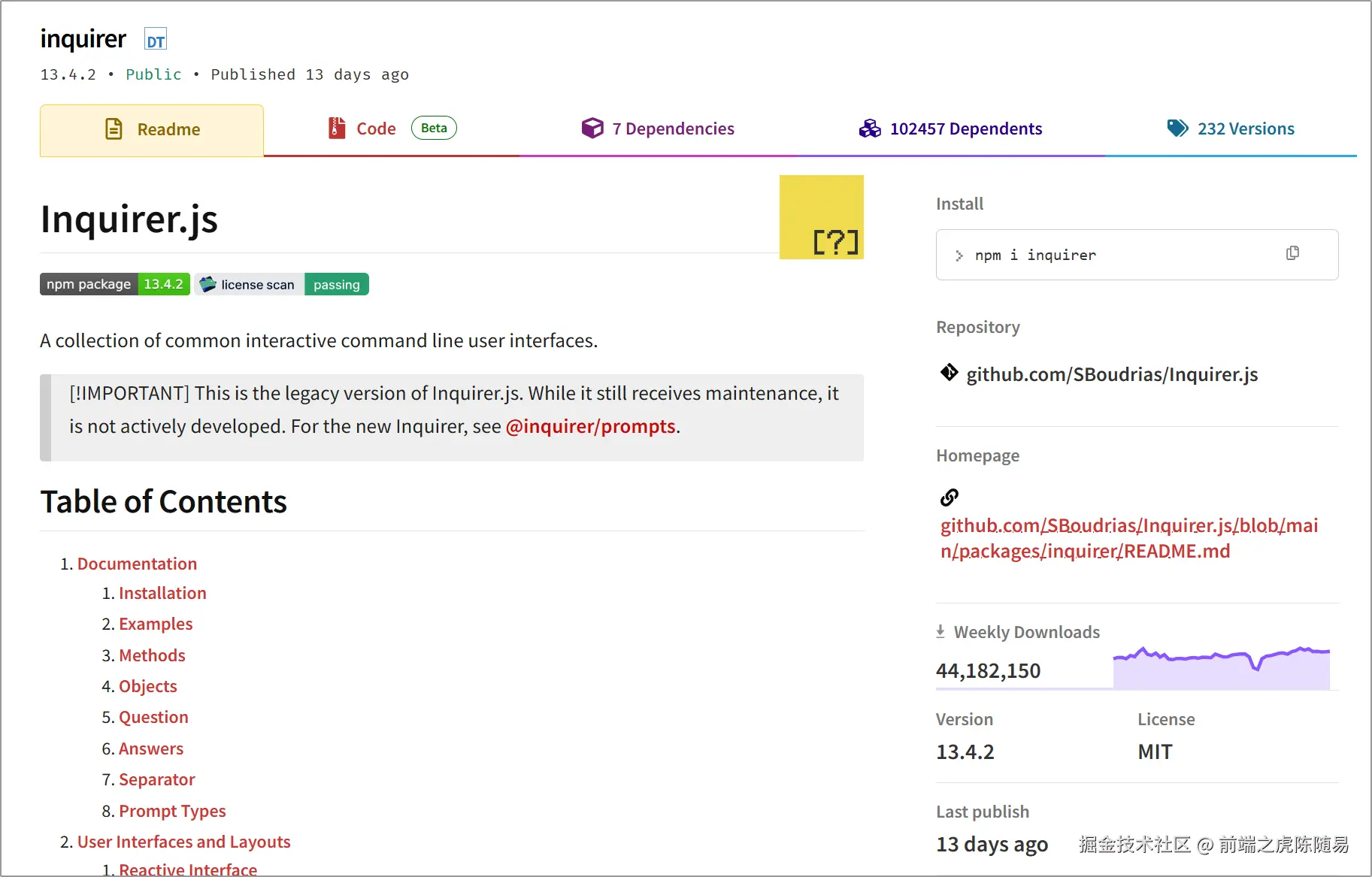Click the MIT license value
This screenshot has width=1372, height=877.
(1155, 751)
